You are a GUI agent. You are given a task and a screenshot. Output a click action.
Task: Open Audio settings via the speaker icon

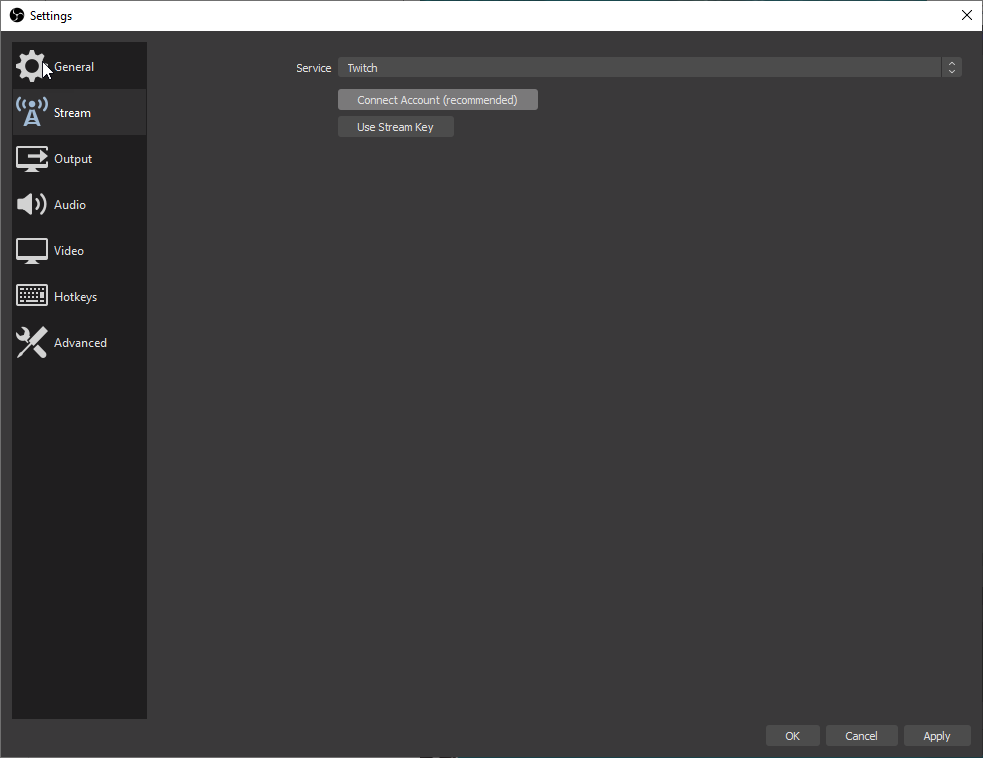click(31, 204)
